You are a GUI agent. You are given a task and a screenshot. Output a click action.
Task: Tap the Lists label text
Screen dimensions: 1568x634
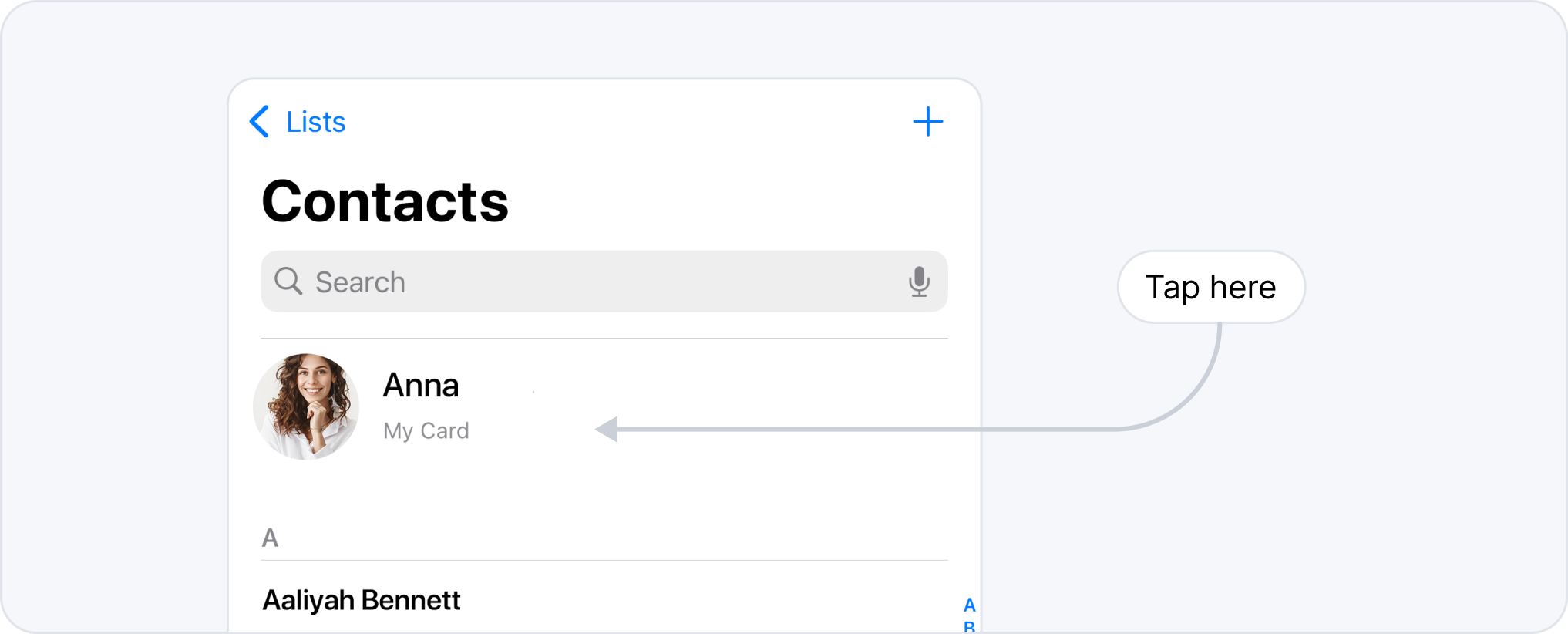pyautogui.click(x=316, y=122)
